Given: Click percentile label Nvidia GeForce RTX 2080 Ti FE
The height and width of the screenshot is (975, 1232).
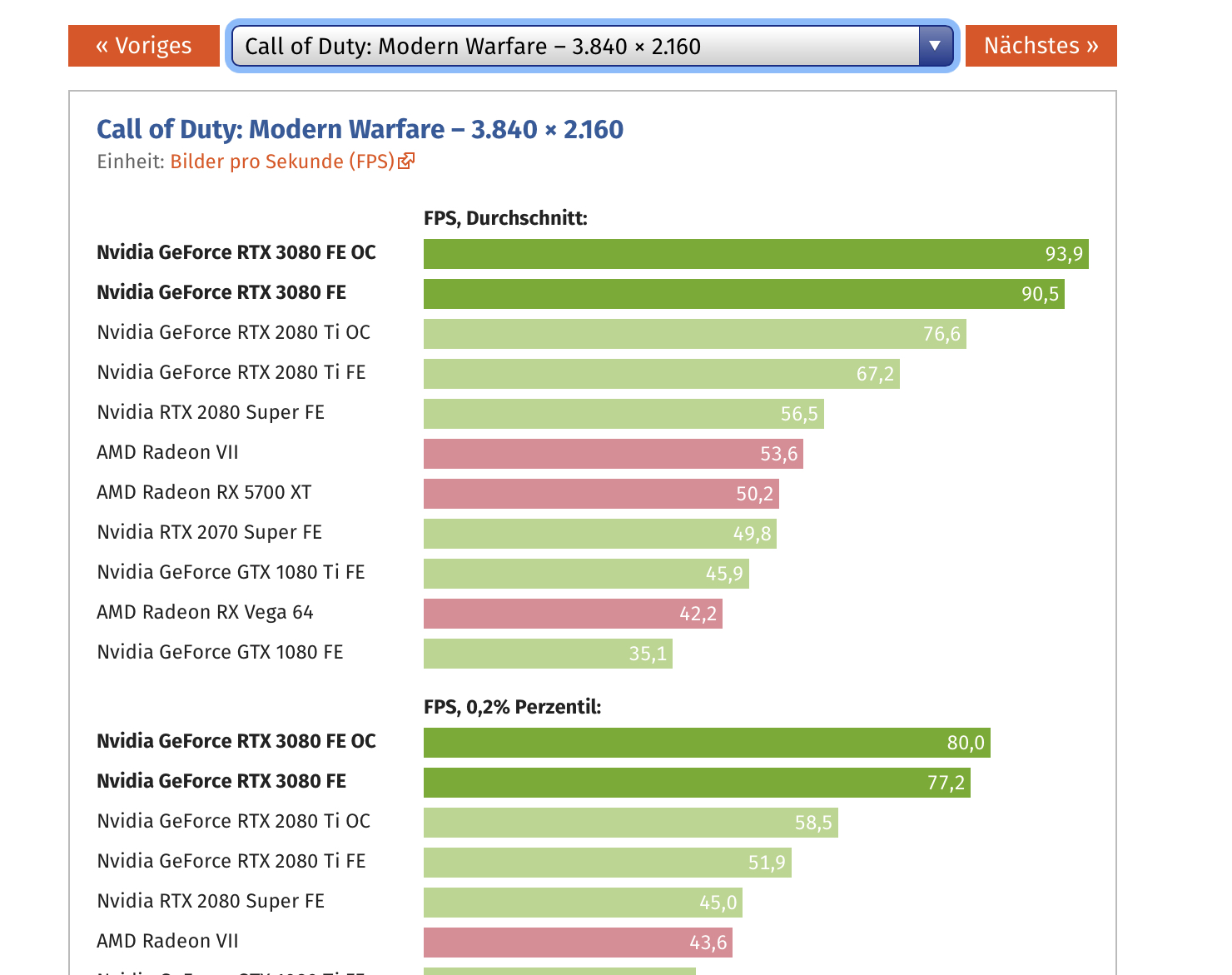Looking at the screenshot, I should 231,862.
